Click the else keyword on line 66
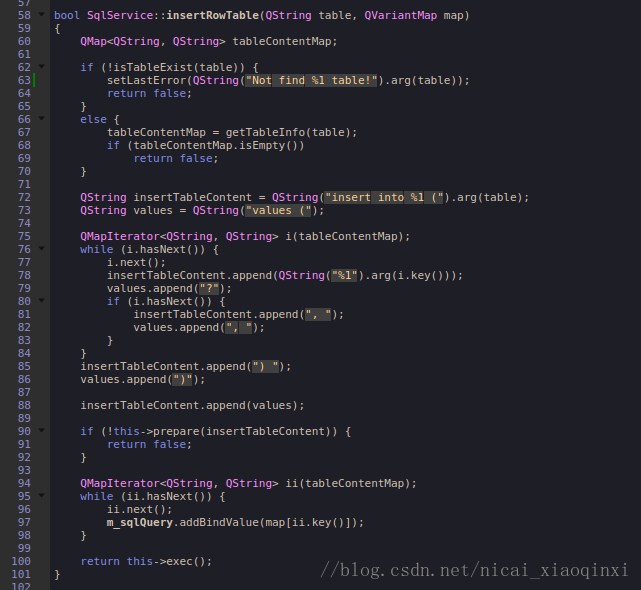The width and height of the screenshot is (641, 590). [x=94, y=119]
